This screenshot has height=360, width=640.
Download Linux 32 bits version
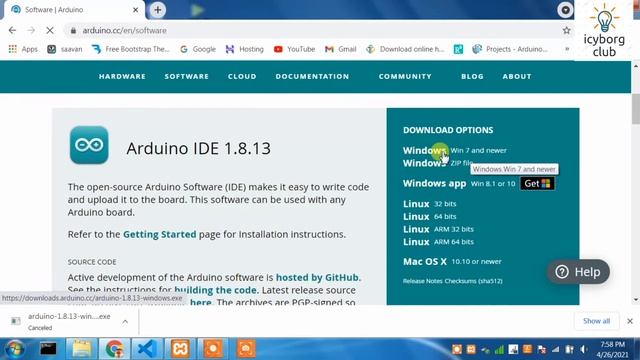tap(429, 204)
